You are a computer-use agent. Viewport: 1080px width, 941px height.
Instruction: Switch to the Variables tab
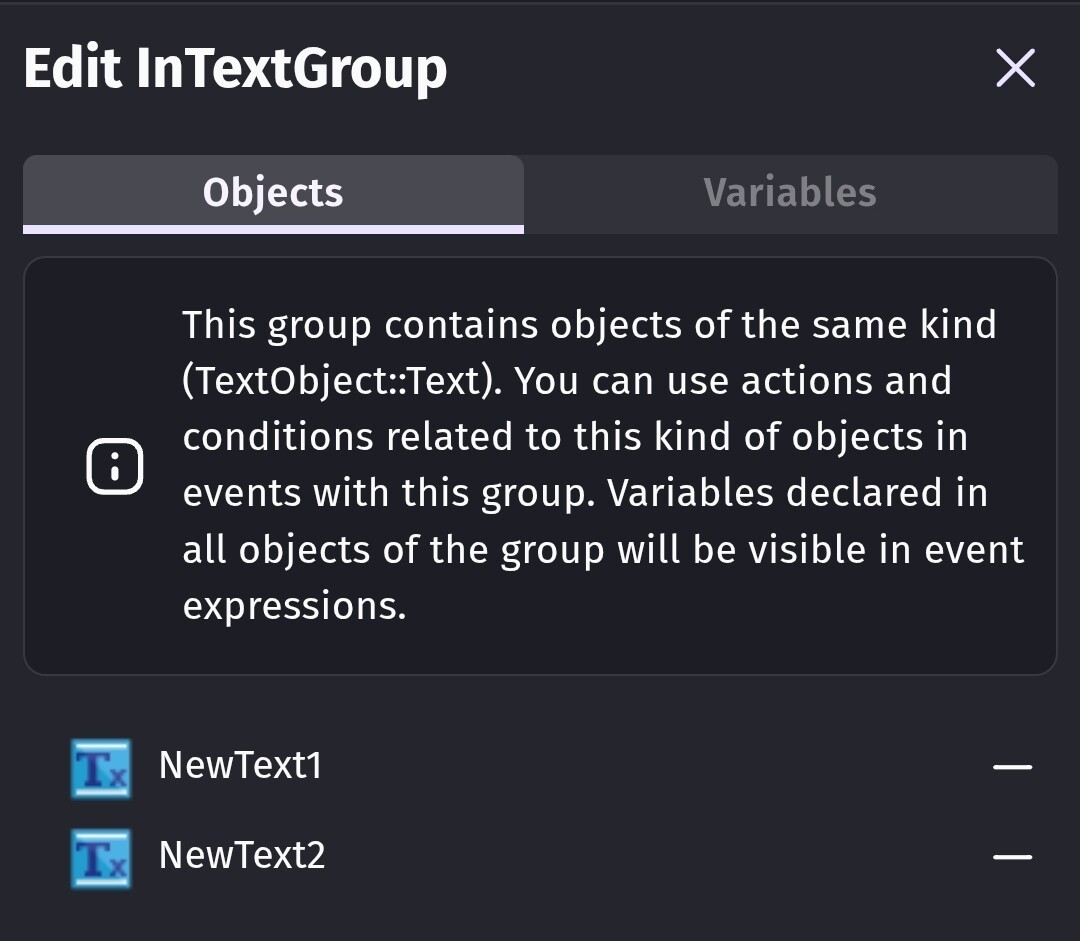(x=789, y=192)
